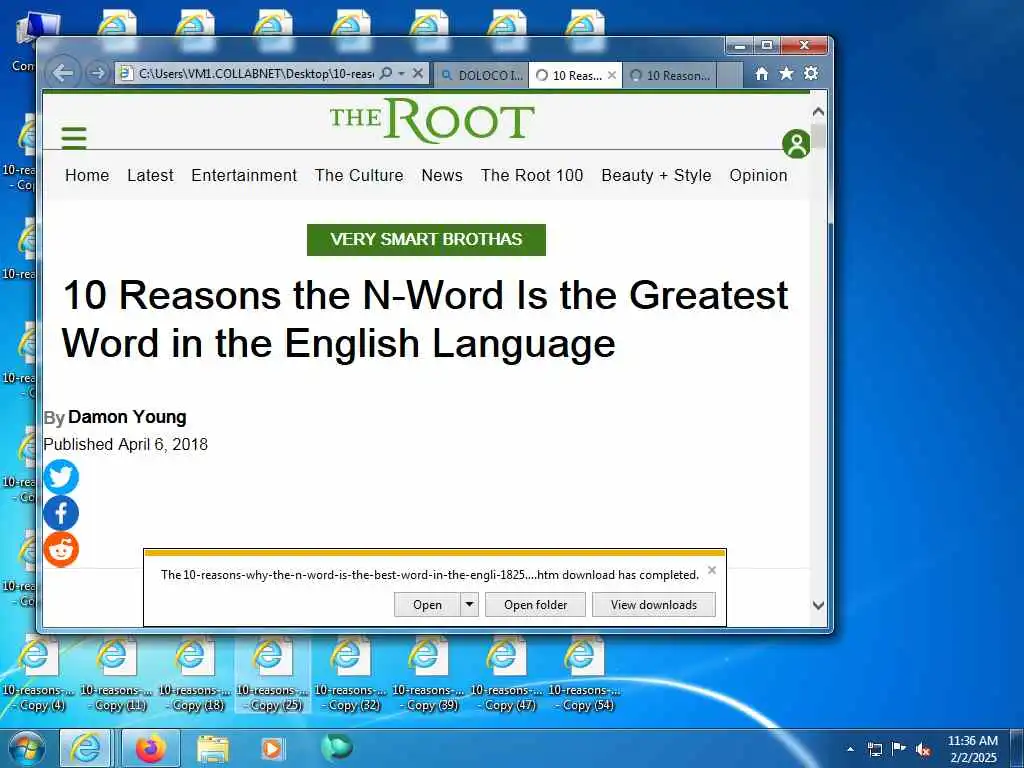The image size is (1024, 768).
Task: Click The Root logo
Action: [432, 120]
